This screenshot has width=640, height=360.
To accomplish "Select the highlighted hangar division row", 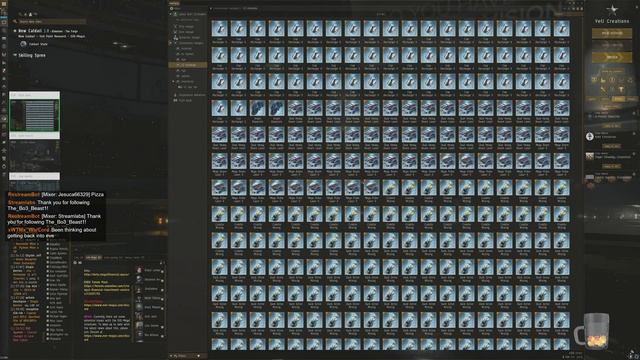I will 188,65.
